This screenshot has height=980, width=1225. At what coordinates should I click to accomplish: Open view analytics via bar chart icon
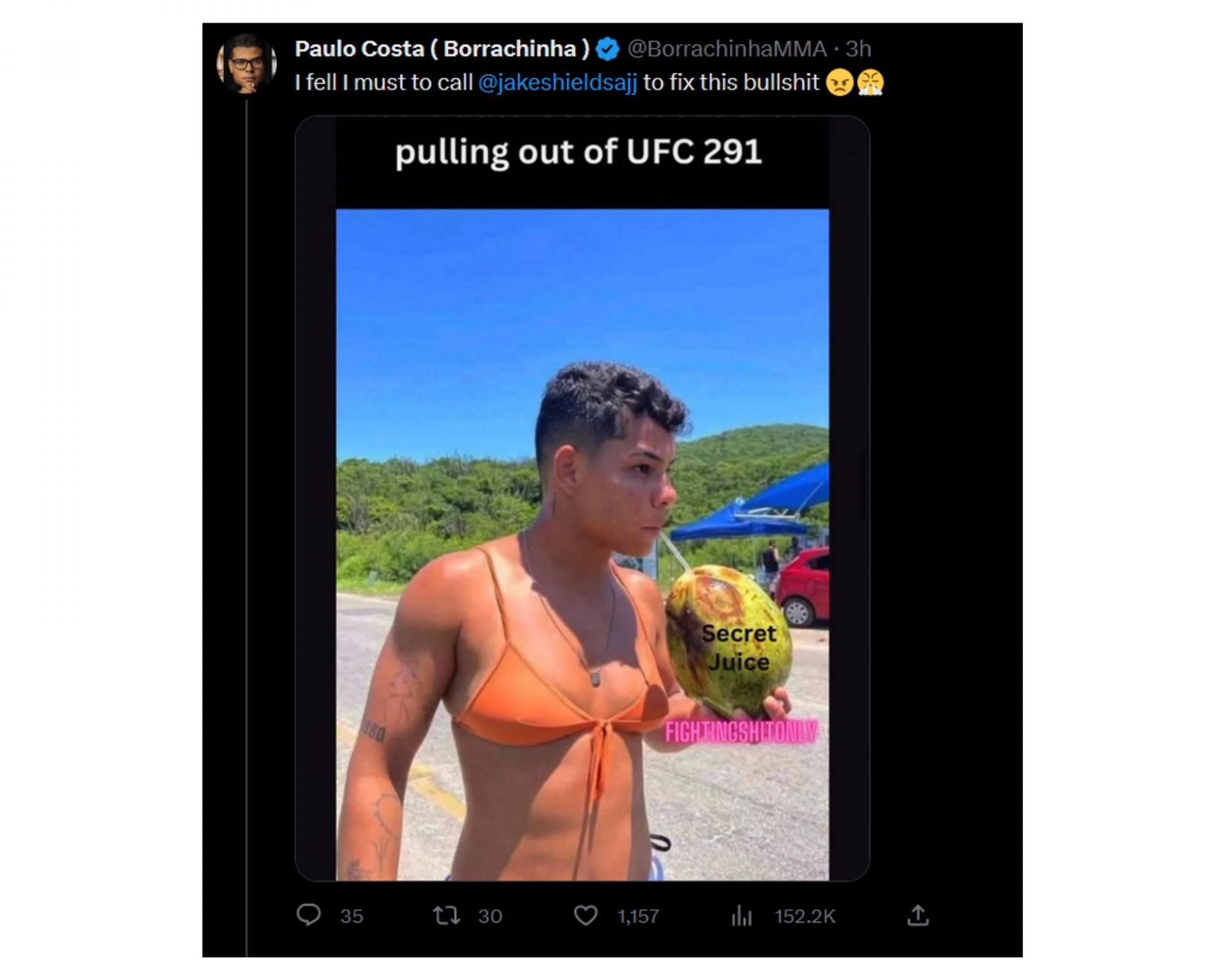742,916
